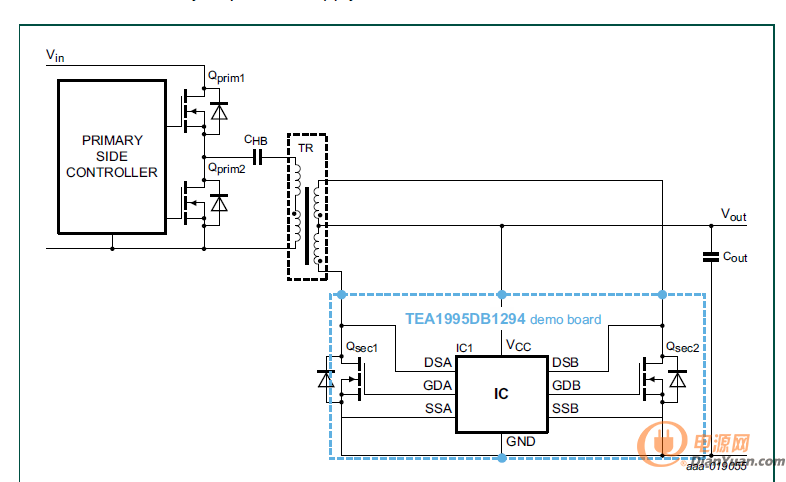Select the transformer lower secondary winding

click(x=318, y=248)
